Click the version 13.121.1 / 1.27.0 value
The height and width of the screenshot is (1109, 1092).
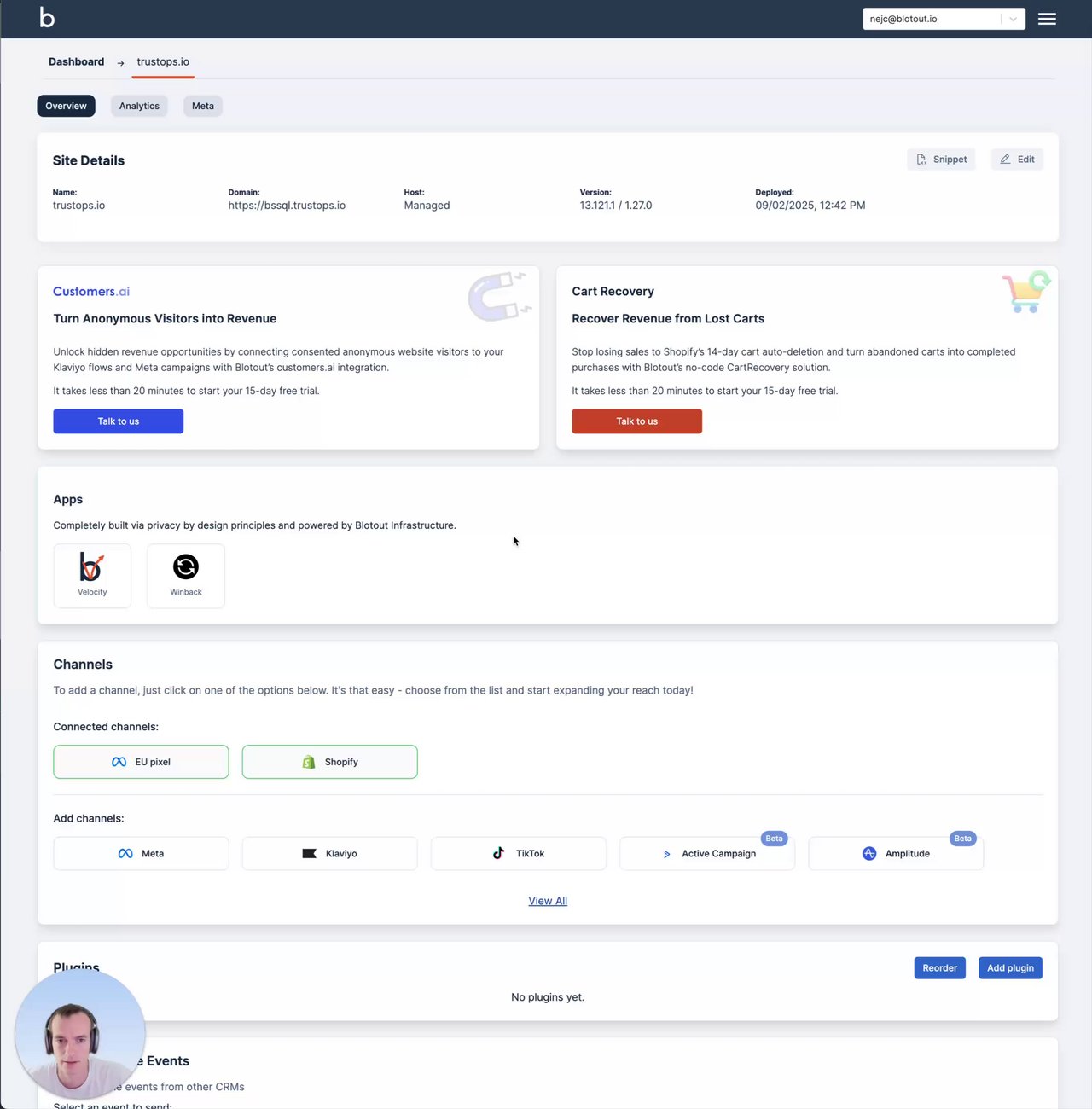tap(616, 206)
